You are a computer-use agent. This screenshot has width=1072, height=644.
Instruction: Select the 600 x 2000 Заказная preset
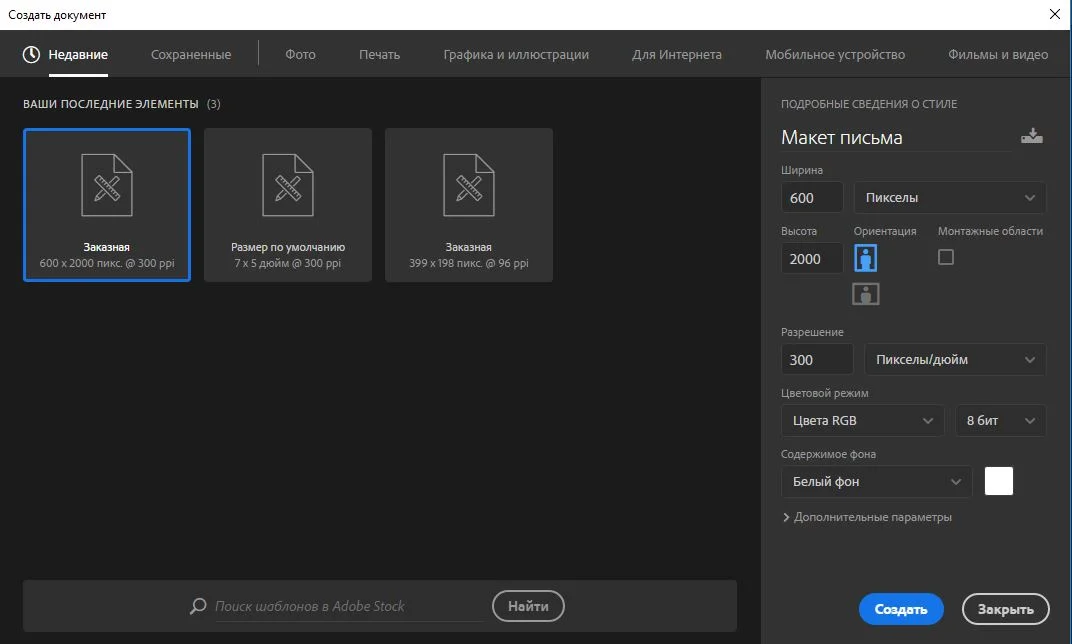107,205
